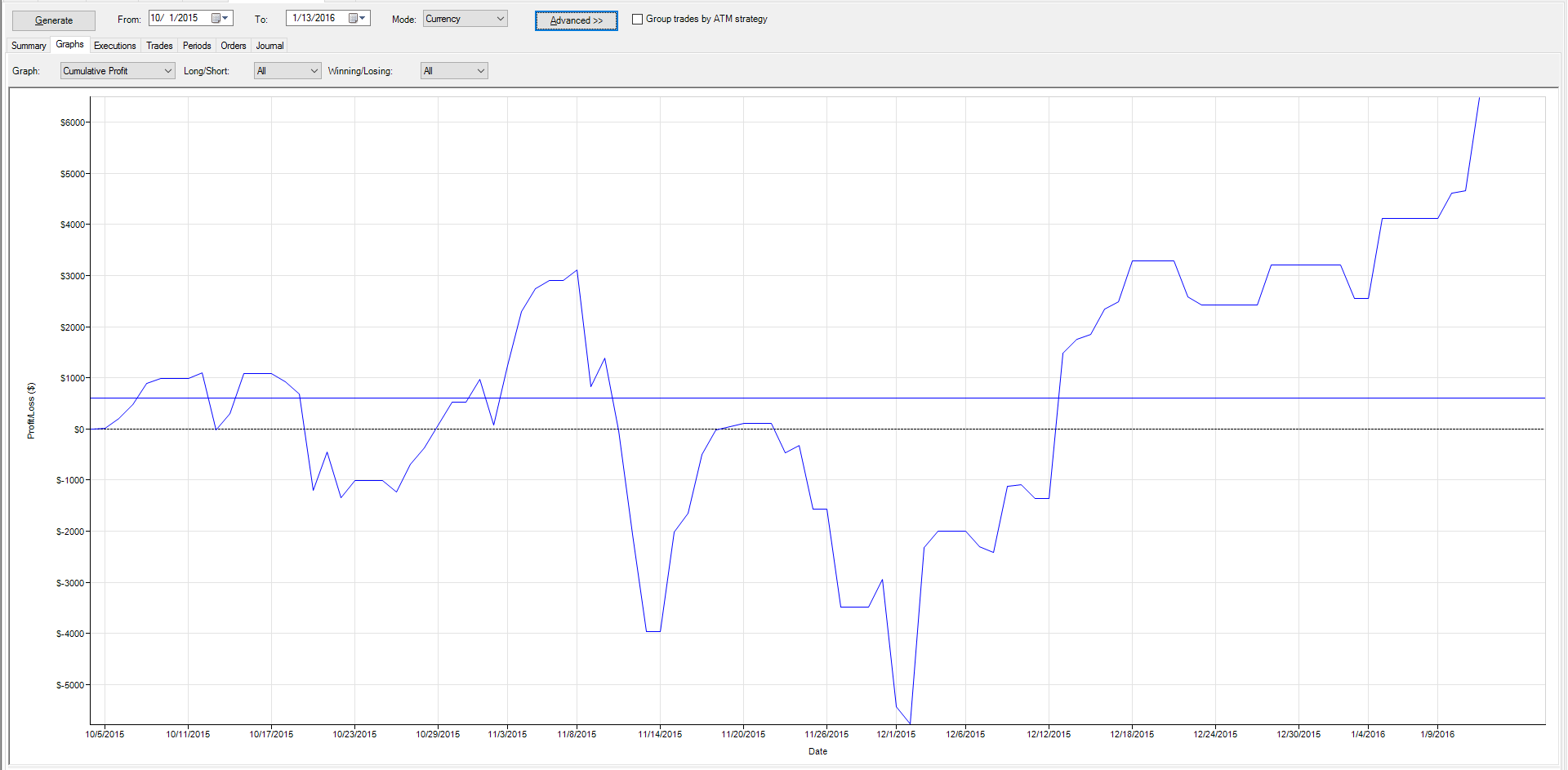Click the $0 y-axis label
This screenshot has width=1568, height=770.
[78, 430]
